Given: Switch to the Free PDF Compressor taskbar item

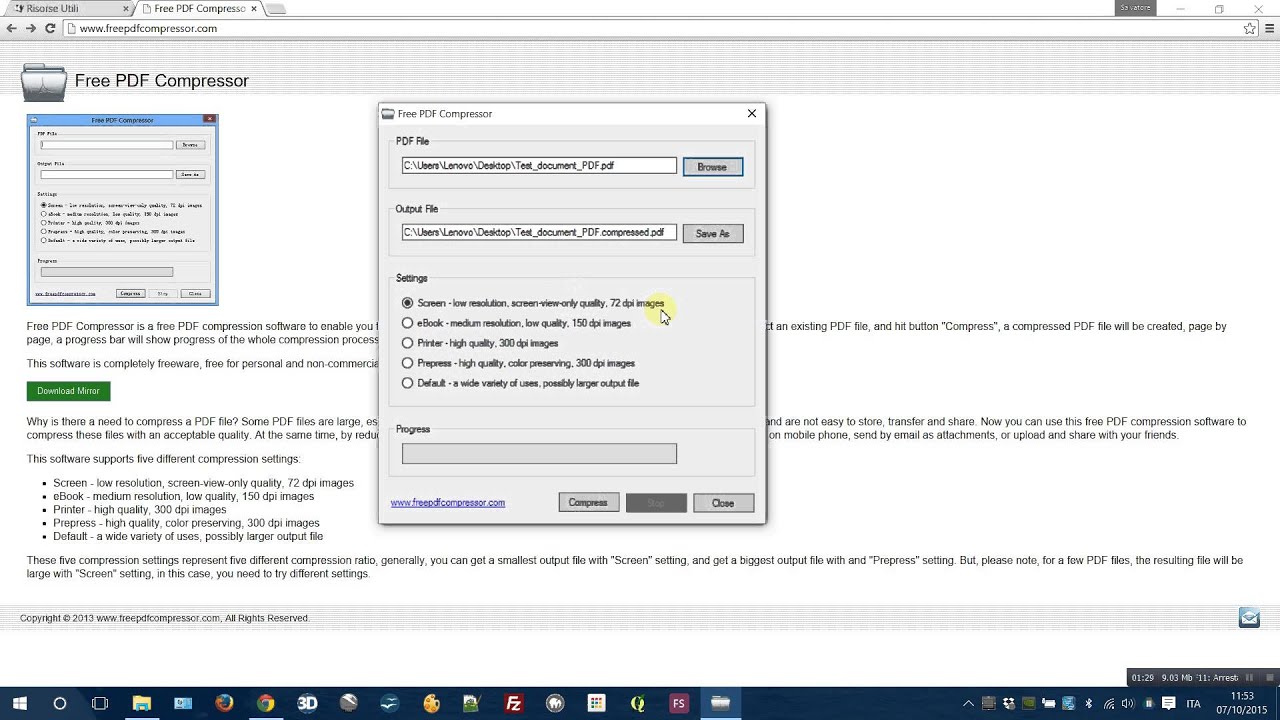Looking at the screenshot, I should [721, 703].
